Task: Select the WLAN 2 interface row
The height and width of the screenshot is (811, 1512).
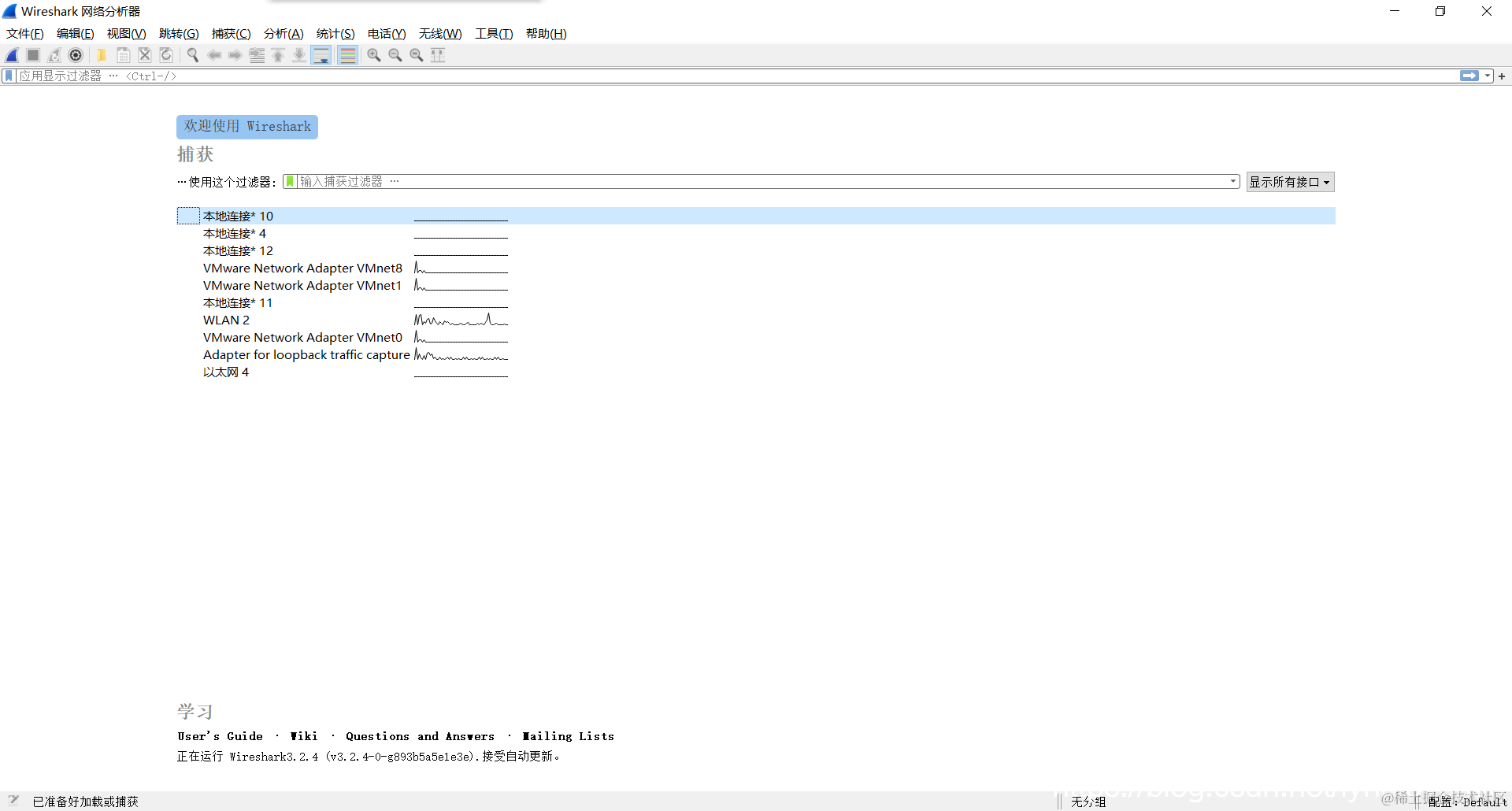Action: [756, 320]
